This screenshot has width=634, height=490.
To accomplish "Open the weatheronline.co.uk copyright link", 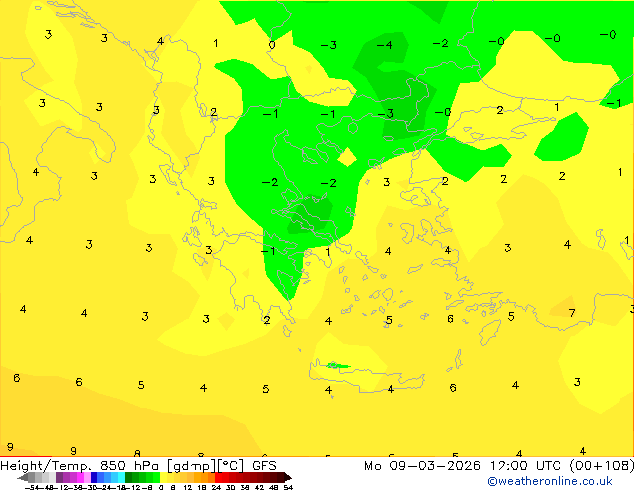I will (x=550, y=481).
